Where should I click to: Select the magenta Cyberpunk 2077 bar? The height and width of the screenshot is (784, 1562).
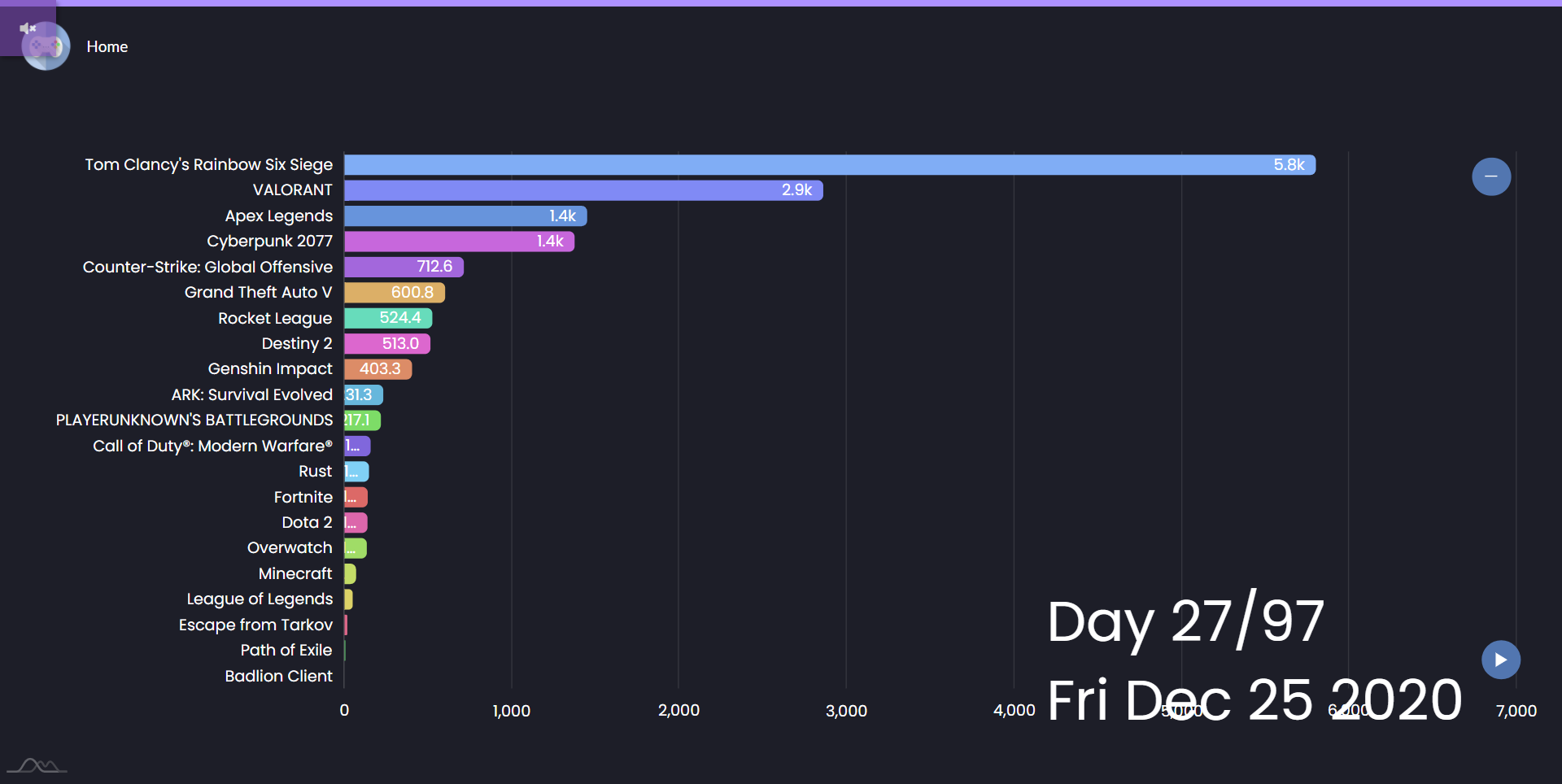coord(459,242)
